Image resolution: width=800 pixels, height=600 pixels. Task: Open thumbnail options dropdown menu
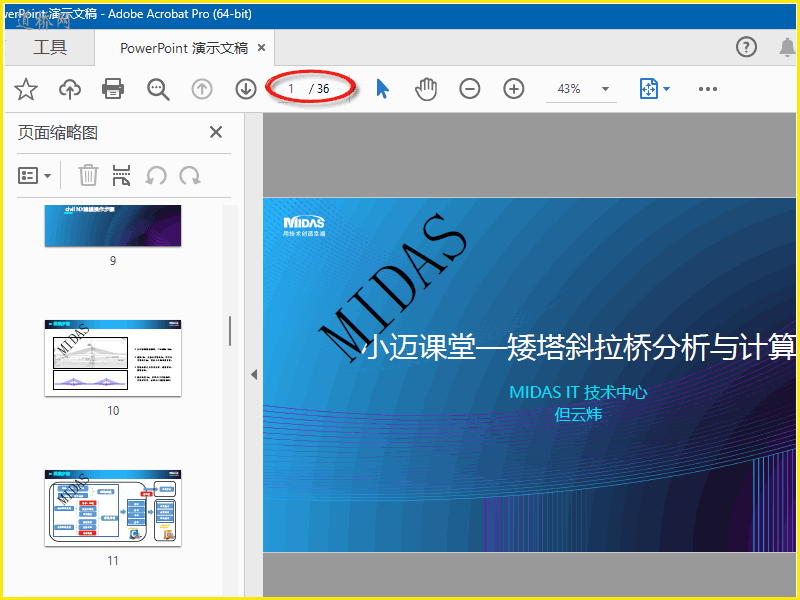click(x=35, y=176)
